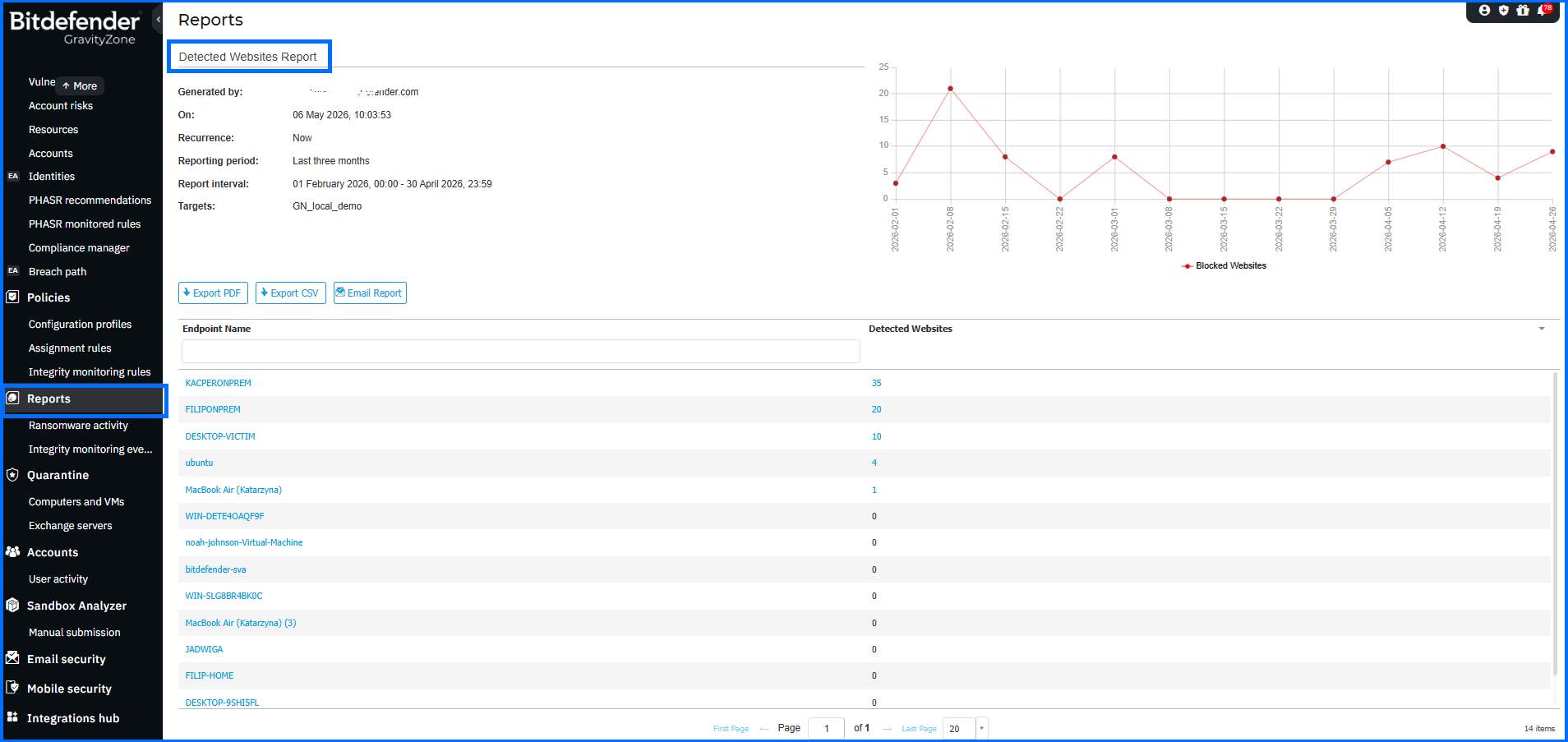1568x742 pixels.
Task: Open Computers and VMs quarantine
Action: coord(76,502)
